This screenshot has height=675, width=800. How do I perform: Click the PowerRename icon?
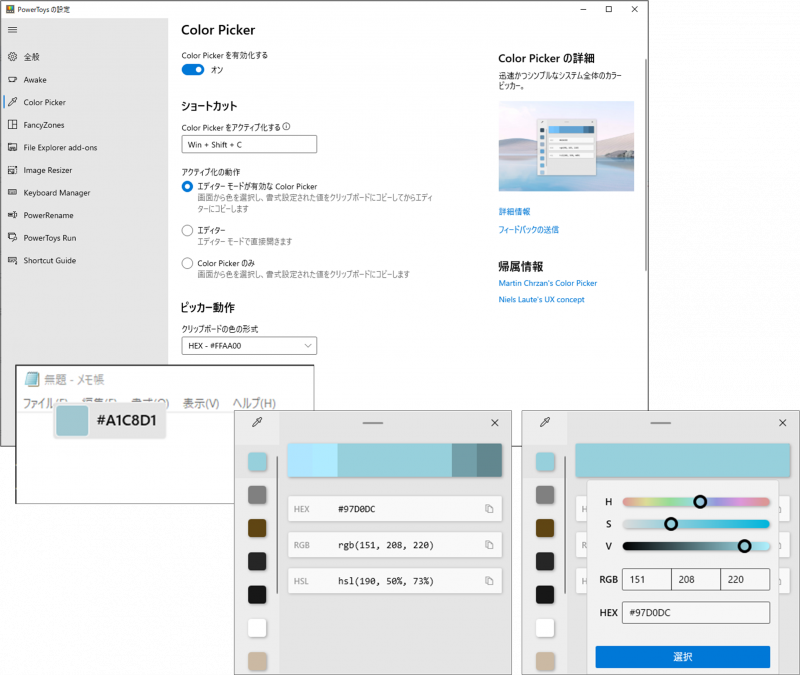coord(13,215)
